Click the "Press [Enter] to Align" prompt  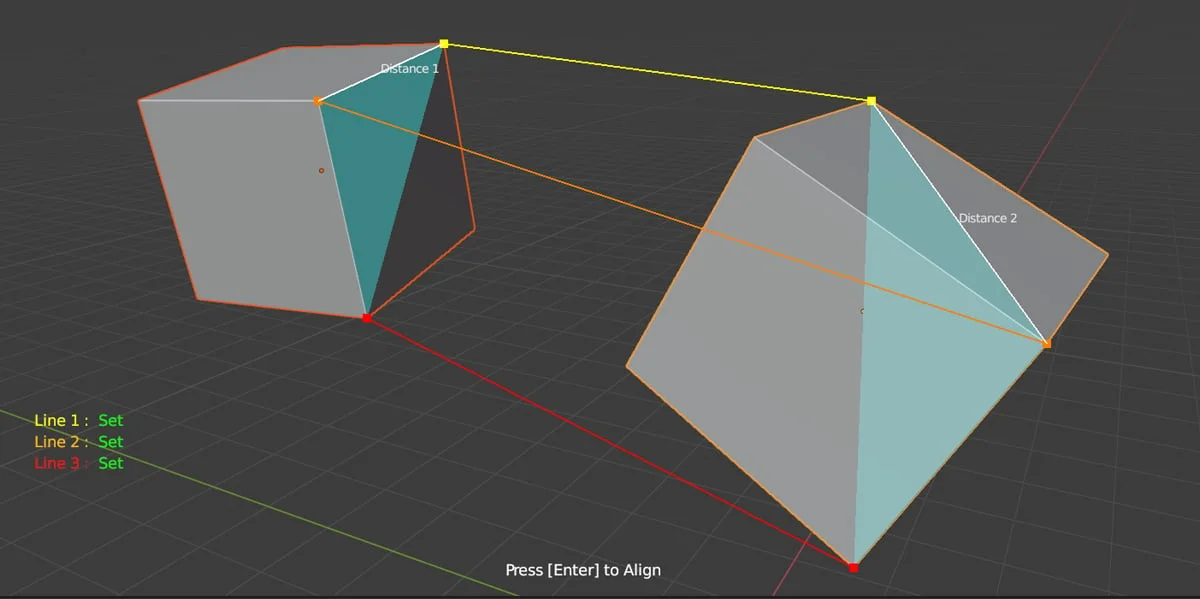click(583, 570)
